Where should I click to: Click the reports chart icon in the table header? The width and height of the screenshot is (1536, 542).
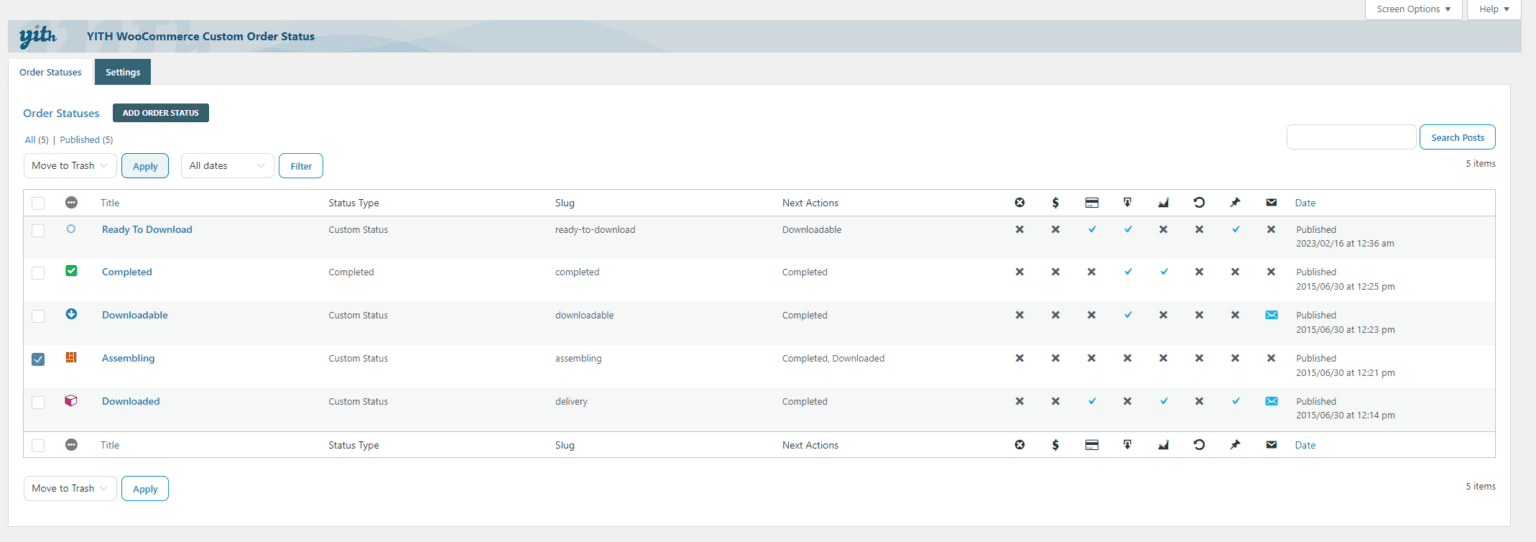(x=1163, y=203)
